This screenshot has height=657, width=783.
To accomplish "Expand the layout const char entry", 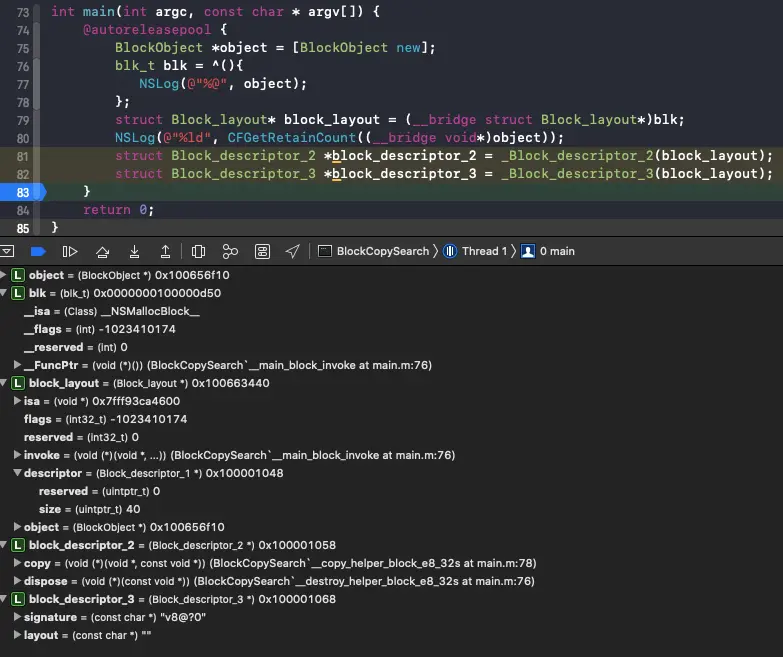I will coord(17,635).
